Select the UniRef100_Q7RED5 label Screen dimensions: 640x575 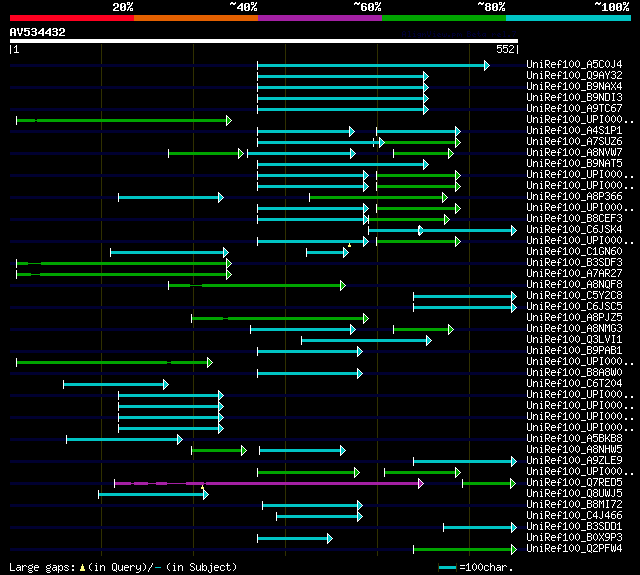pos(574,483)
